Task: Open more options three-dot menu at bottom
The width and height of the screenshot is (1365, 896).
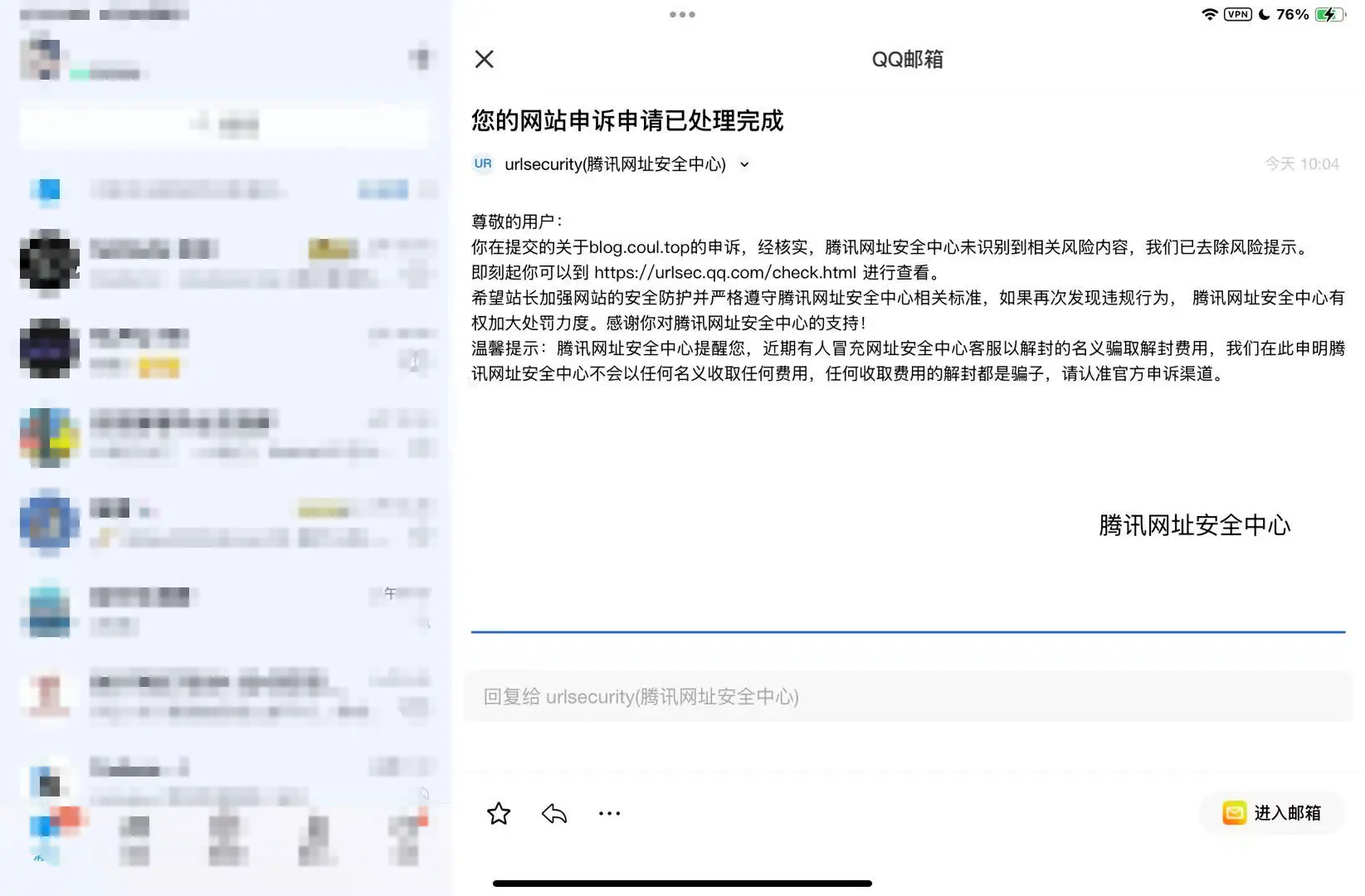Action: click(609, 813)
